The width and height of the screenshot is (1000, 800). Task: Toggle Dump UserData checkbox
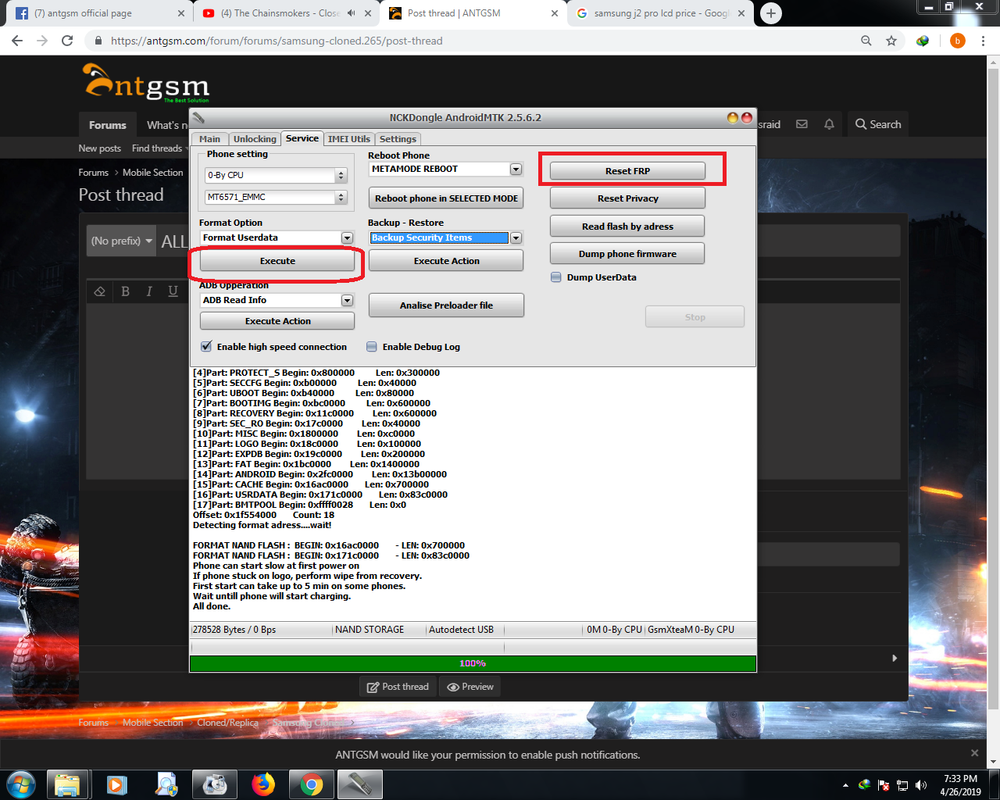[556, 277]
